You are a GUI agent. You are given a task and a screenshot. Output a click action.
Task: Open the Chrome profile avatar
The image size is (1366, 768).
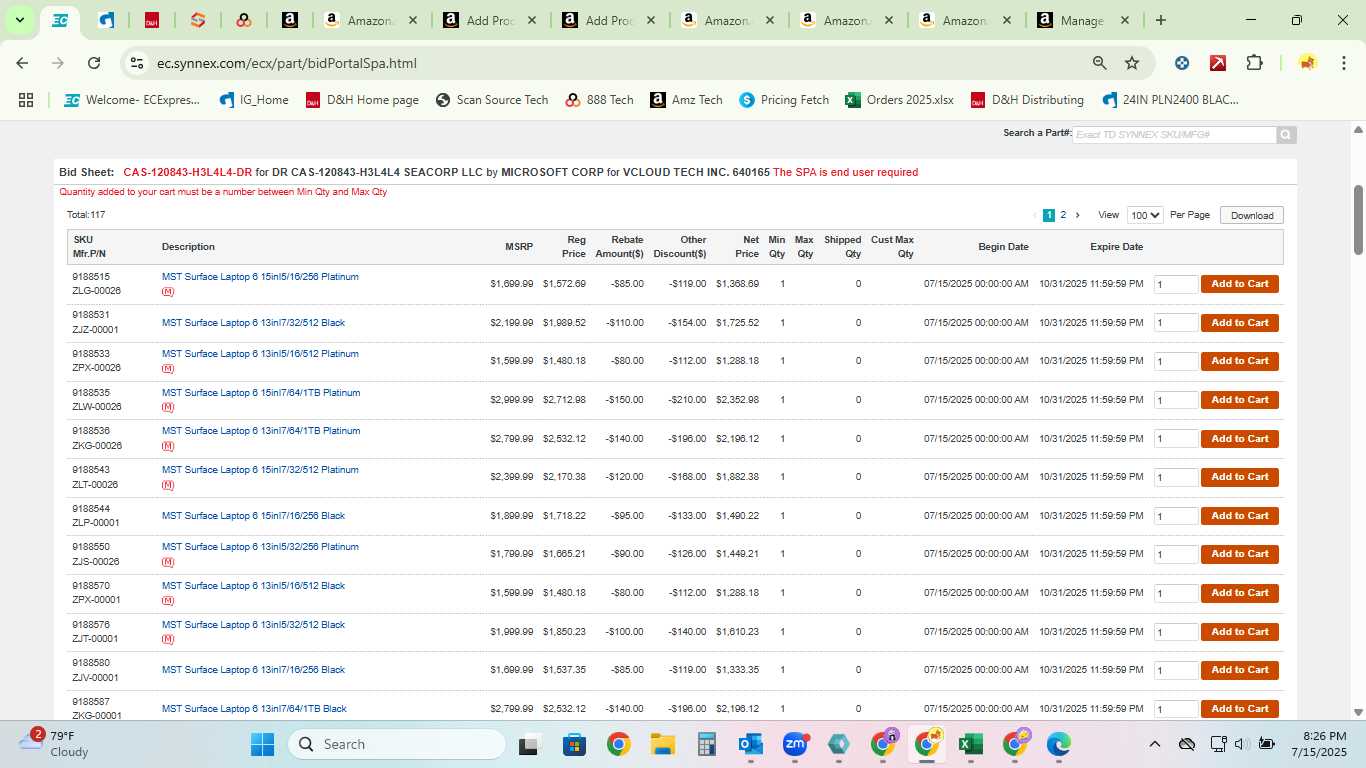pos(1307,63)
